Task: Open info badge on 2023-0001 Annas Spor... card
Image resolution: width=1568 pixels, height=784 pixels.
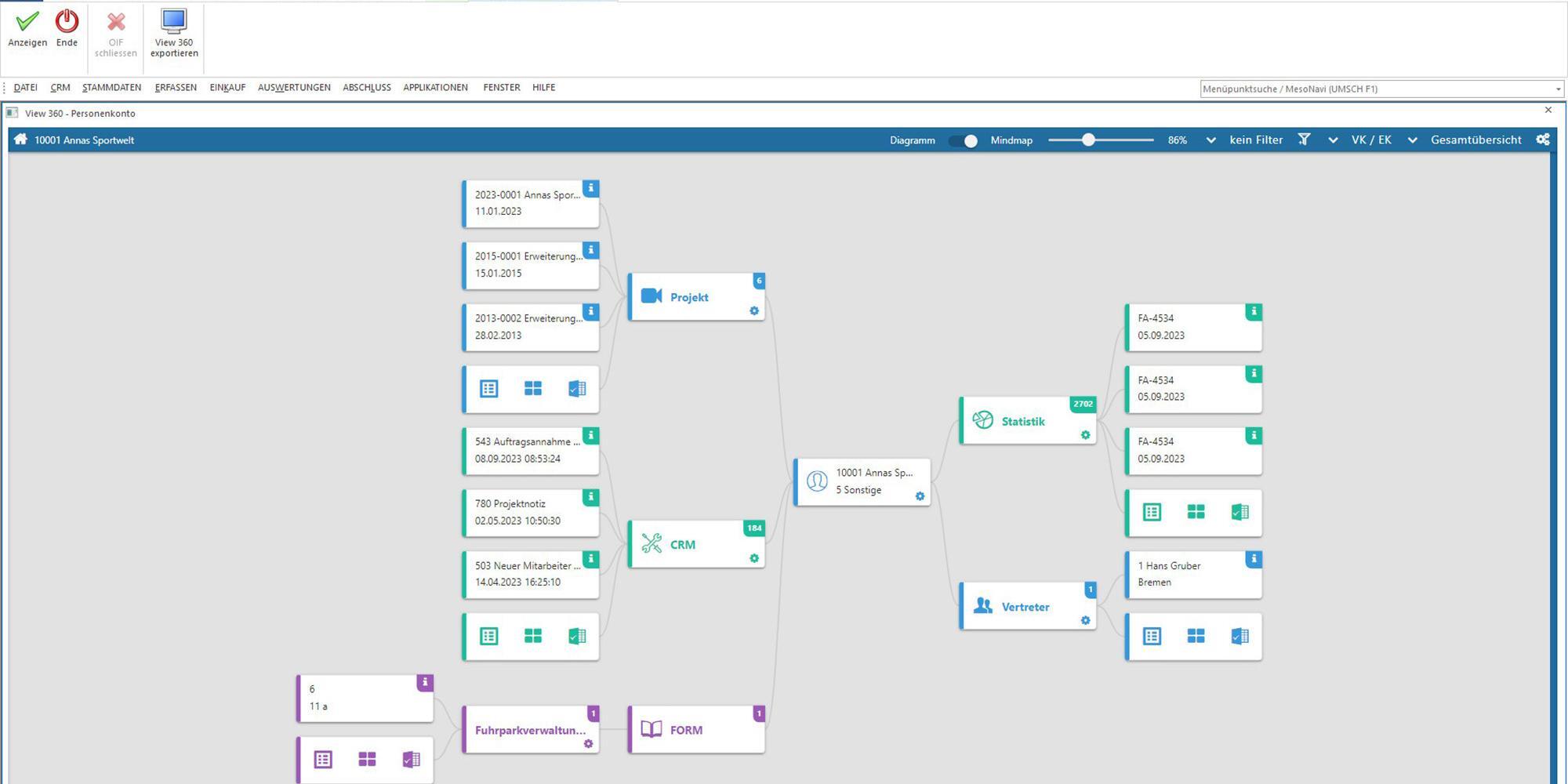Action: pyautogui.click(x=591, y=188)
